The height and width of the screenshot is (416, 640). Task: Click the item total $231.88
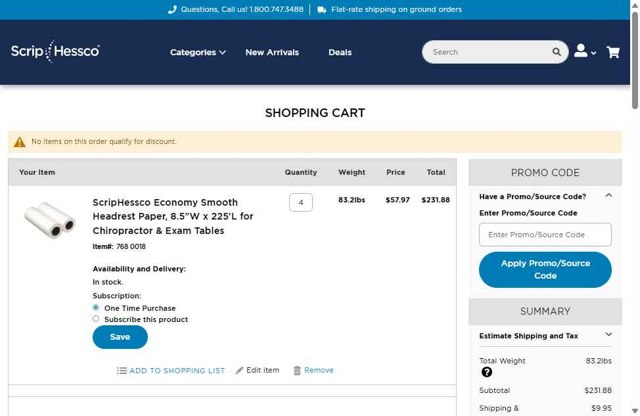coord(436,200)
